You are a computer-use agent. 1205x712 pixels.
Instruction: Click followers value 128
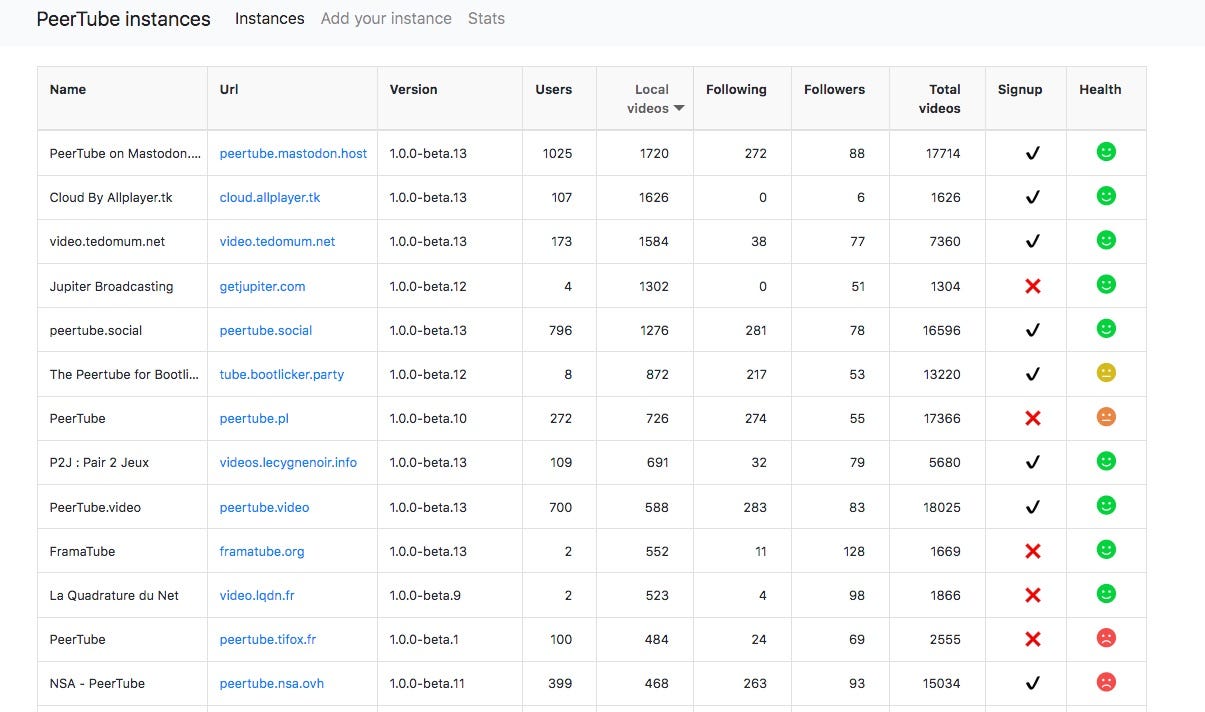point(852,551)
